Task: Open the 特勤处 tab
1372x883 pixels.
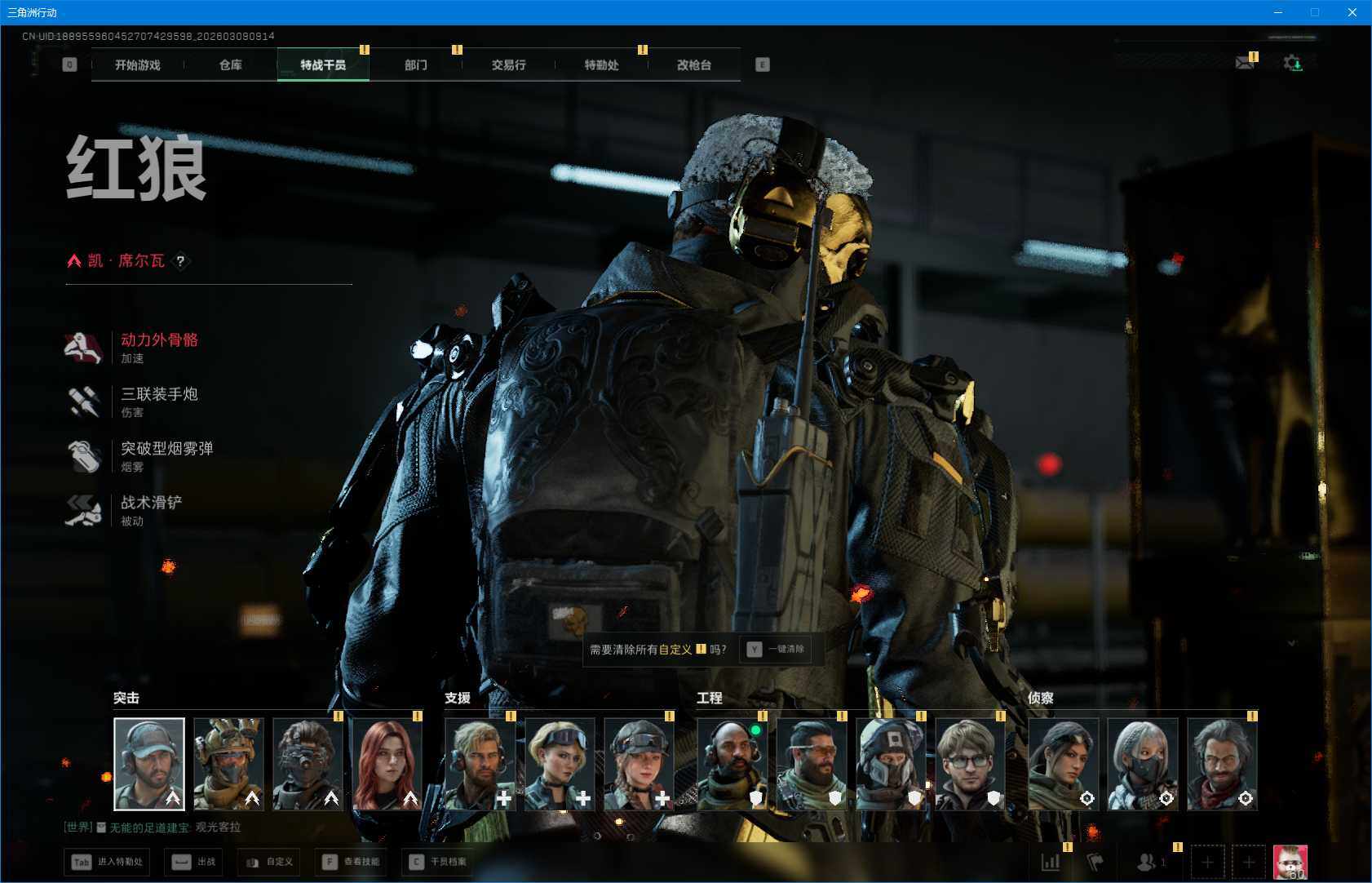Action: coord(601,65)
